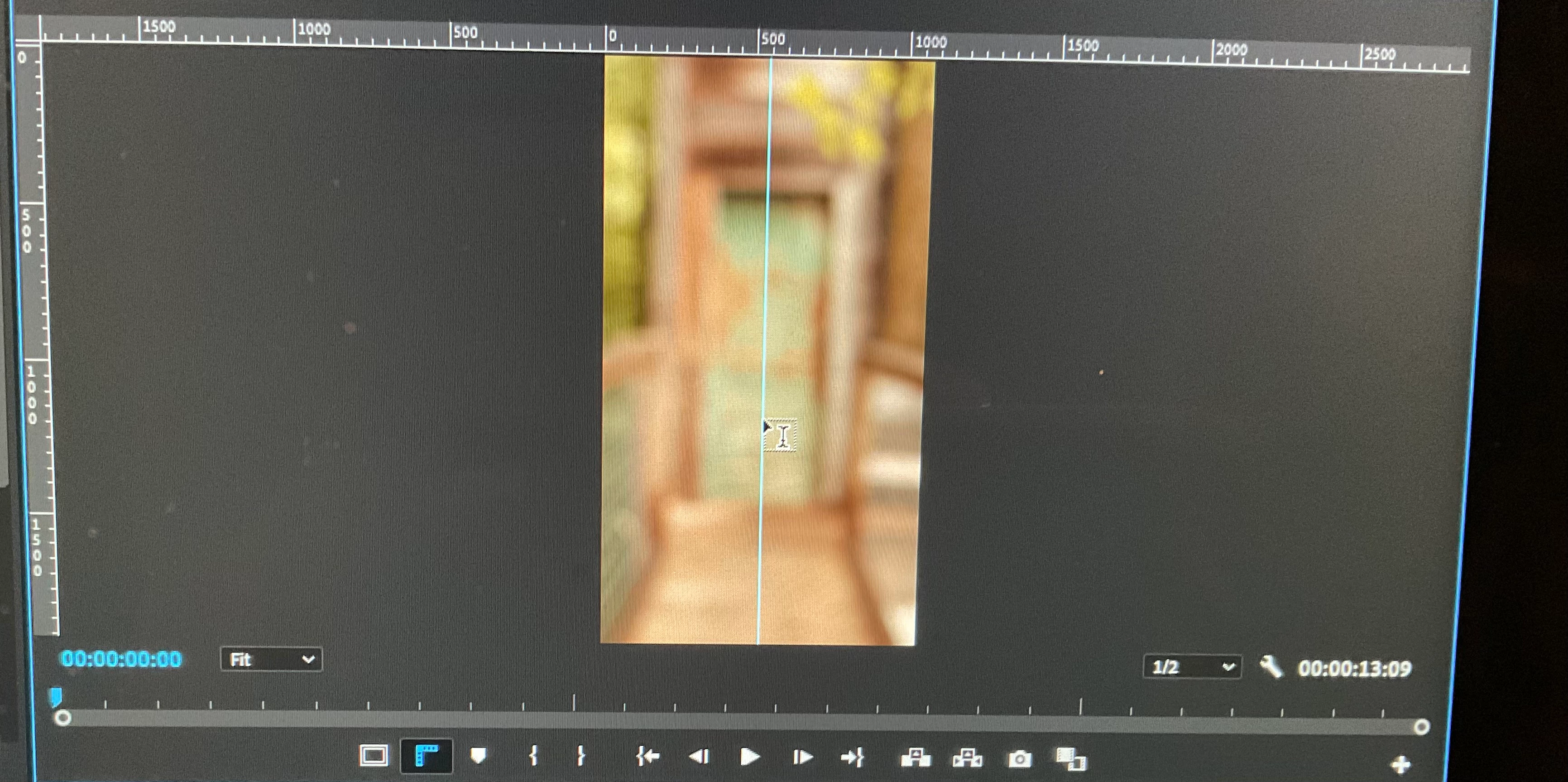
Task: Toggle Comparison View button
Action: tap(1071, 759)
